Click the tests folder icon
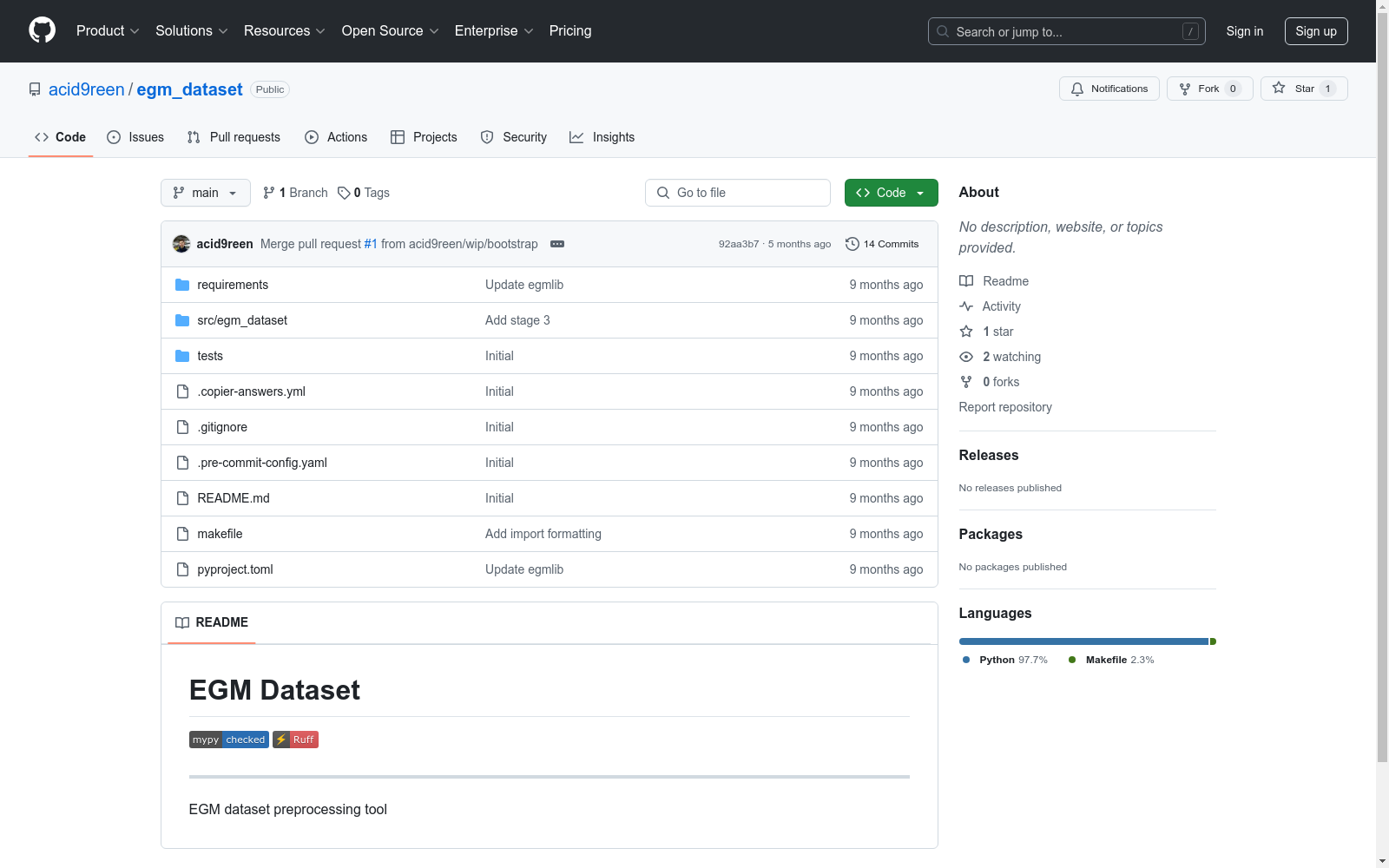 coord(182,356)
